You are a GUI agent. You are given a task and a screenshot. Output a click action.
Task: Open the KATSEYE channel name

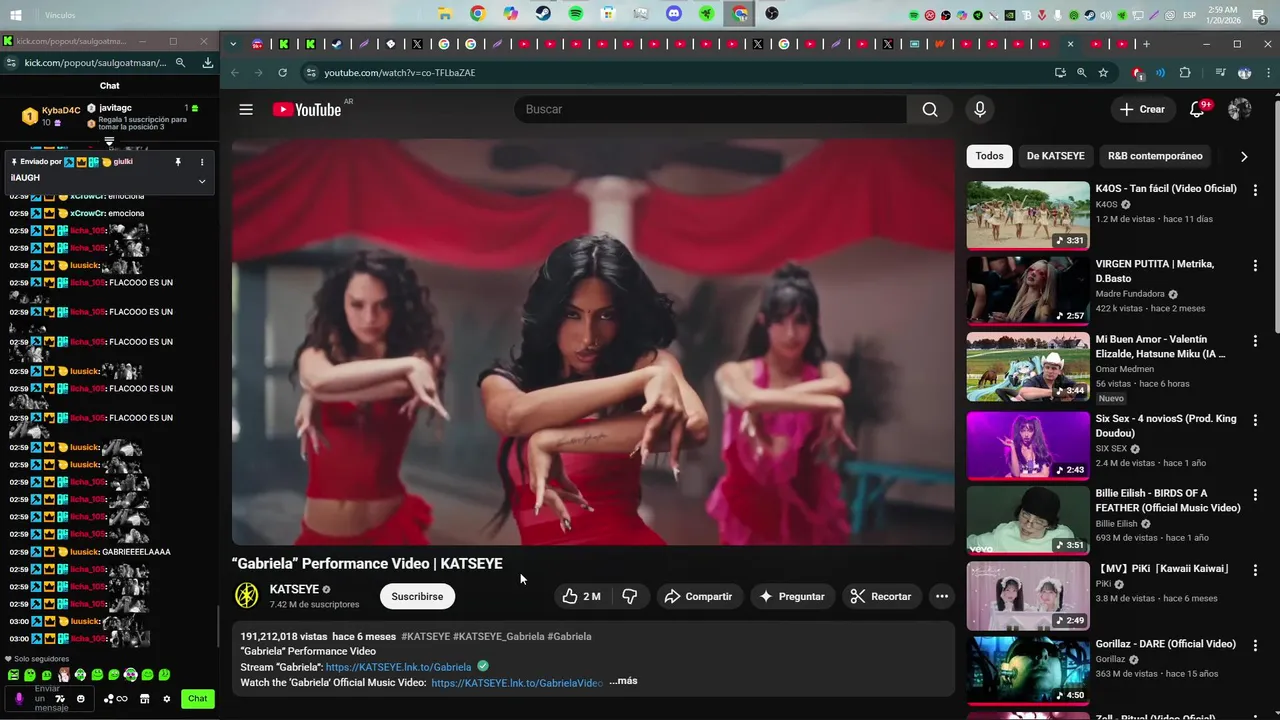(294, 590)
